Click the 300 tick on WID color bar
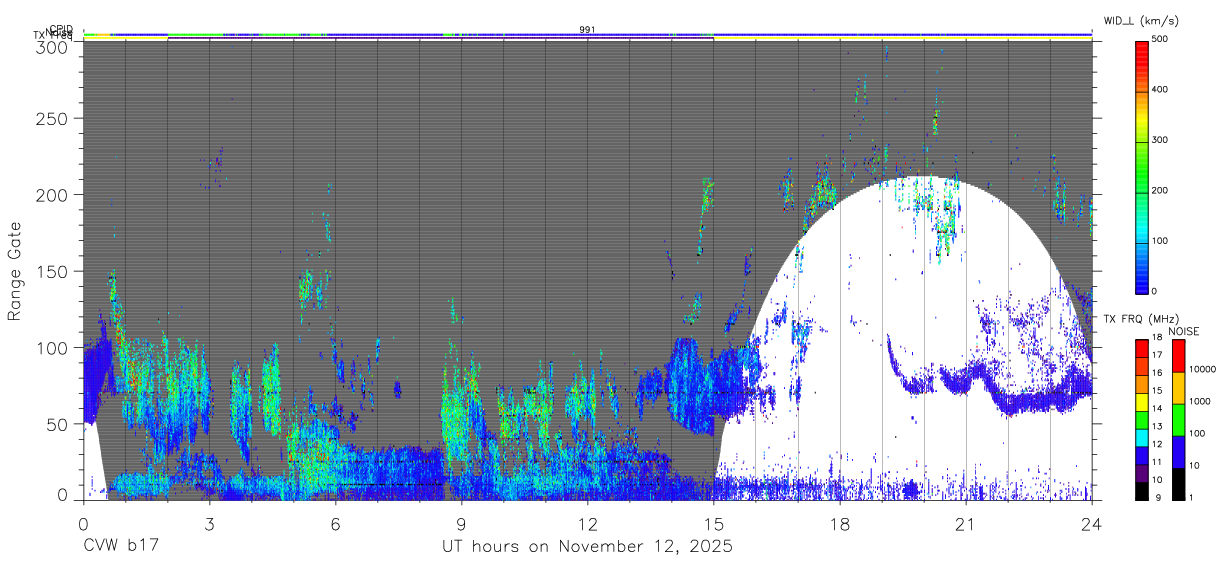Screen dimensions: 1228x567 tap(1160, 140)
